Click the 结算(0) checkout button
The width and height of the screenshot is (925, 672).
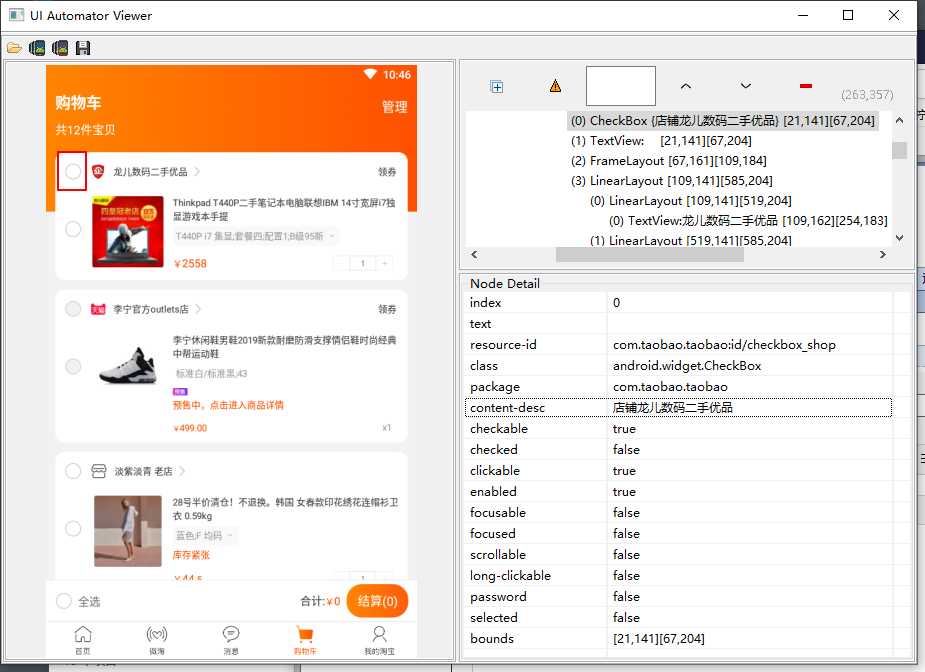pyautogui.click(x=378, y=601)
